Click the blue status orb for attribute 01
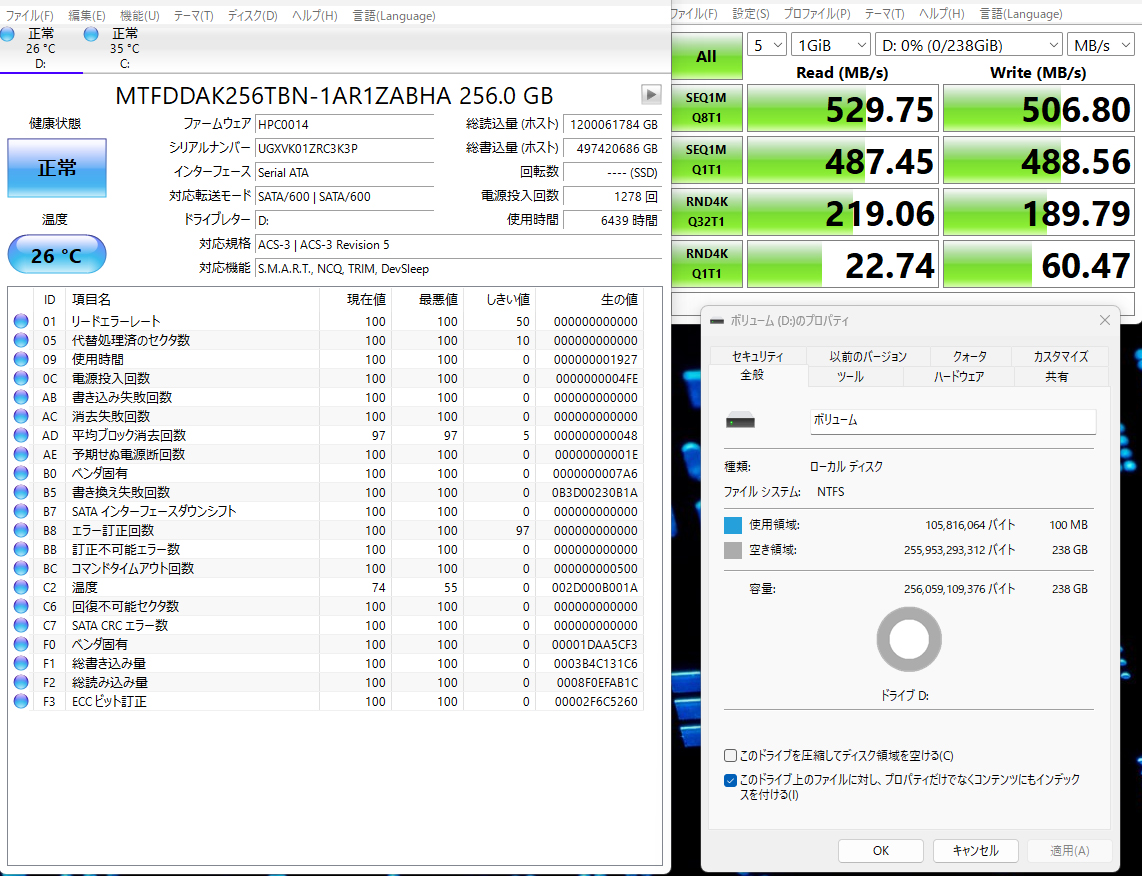 [x=21, y=322]
